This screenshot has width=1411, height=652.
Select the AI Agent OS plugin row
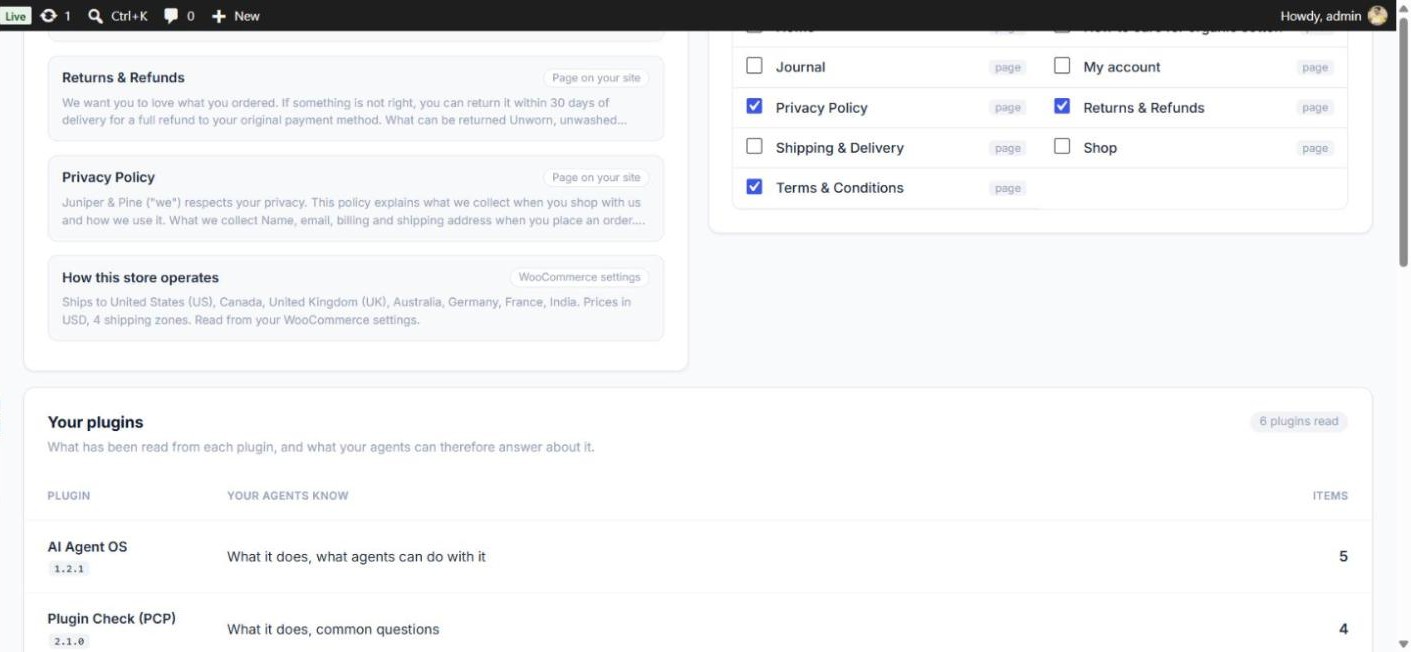click(x=698, y=556)
